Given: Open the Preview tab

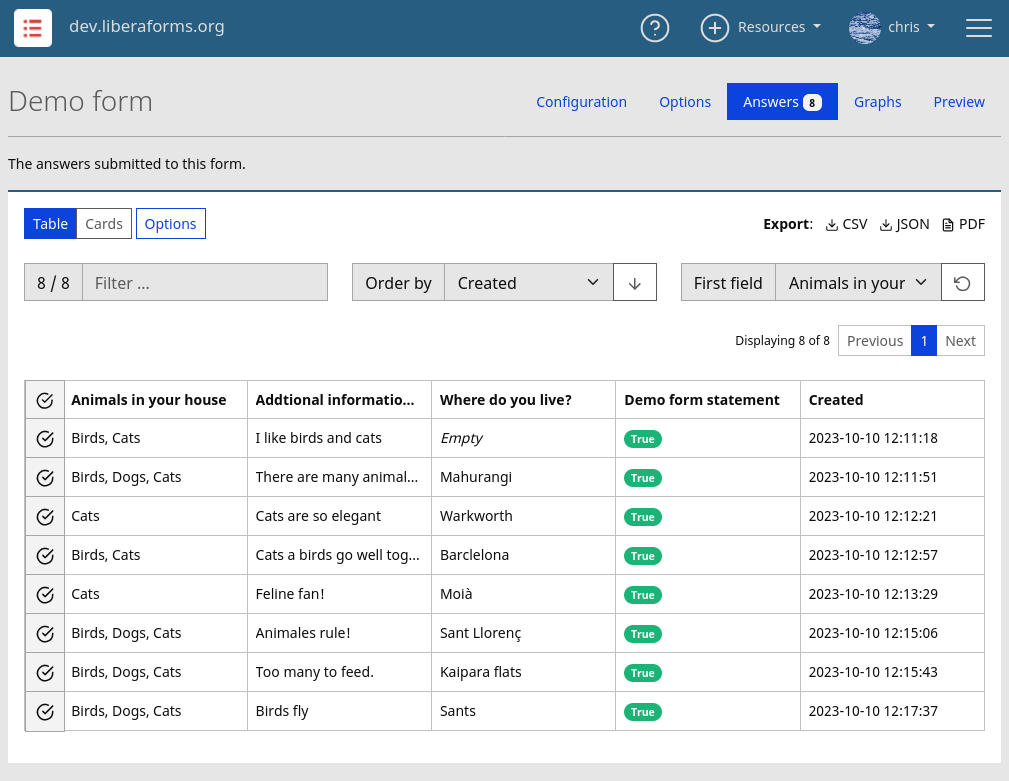Looking at the screenshot, I should pyautogui.click(x=959, y=102).
